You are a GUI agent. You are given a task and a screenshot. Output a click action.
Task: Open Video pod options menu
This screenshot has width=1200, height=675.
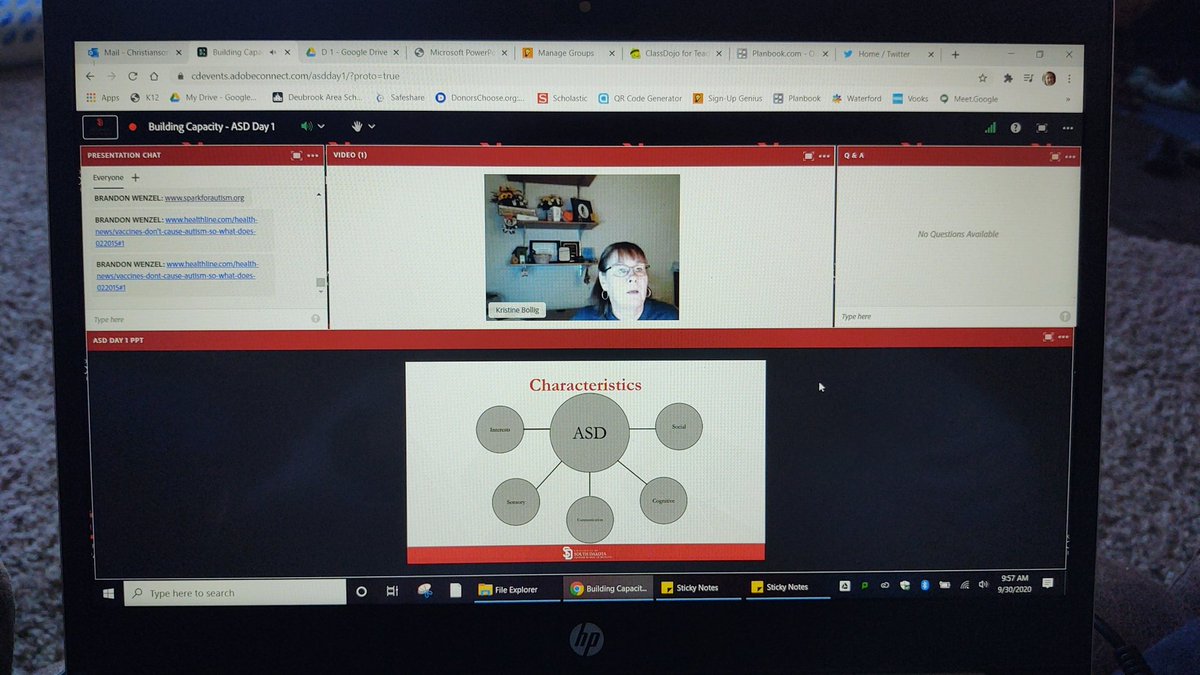click(x=824, y=156)
